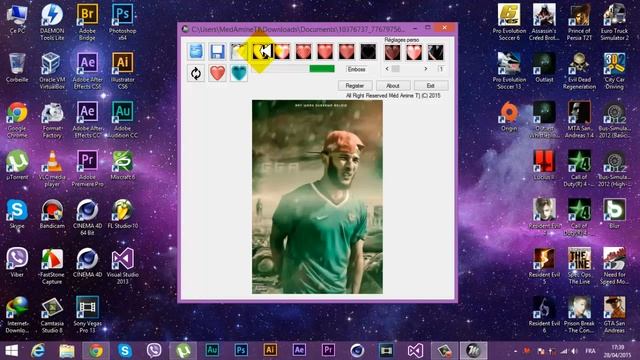640x360 pixels.
Task: Select the VLC media player desktop icon
Action: tap(52, 169)
